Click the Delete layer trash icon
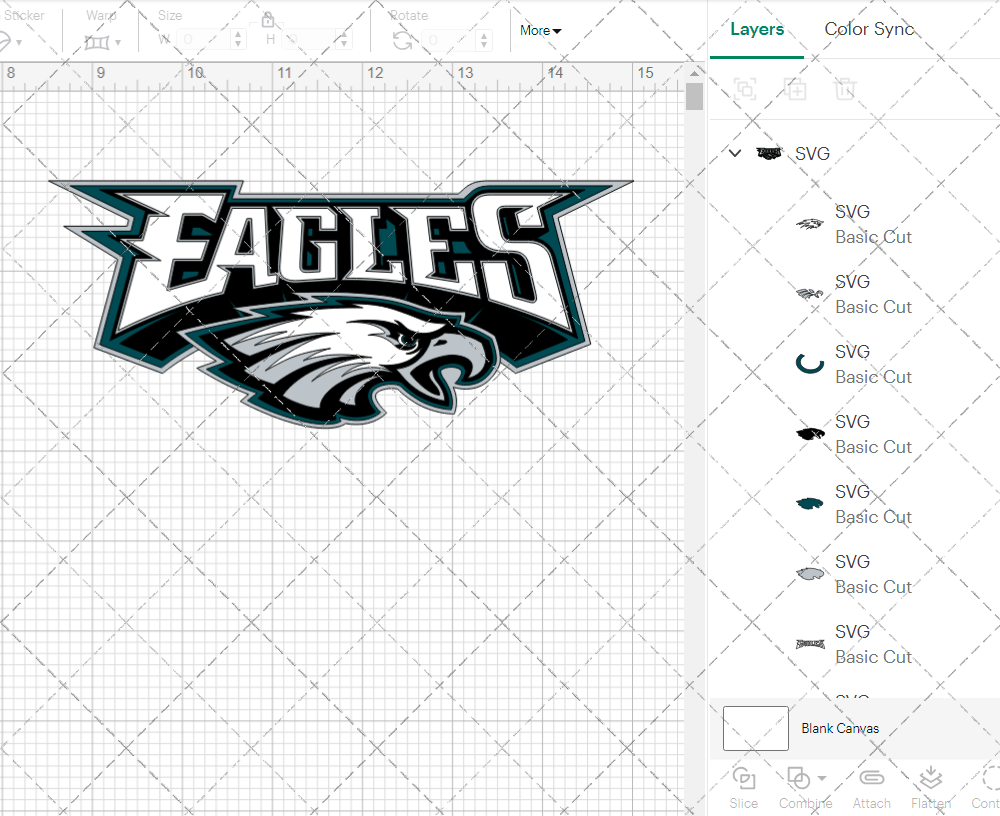Screen dimensions: 1000x816 pos(845,89)
